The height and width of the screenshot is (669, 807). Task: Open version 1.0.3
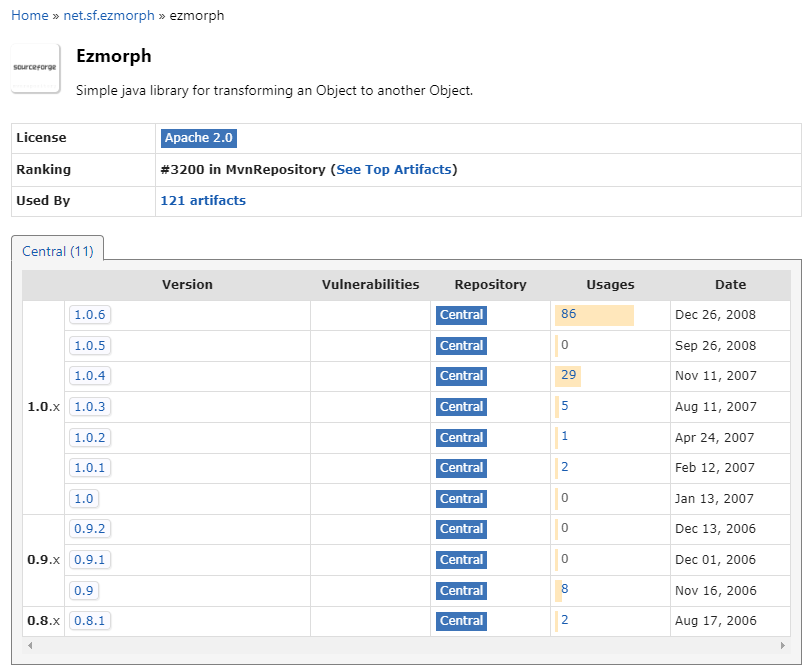pos(90,407)
